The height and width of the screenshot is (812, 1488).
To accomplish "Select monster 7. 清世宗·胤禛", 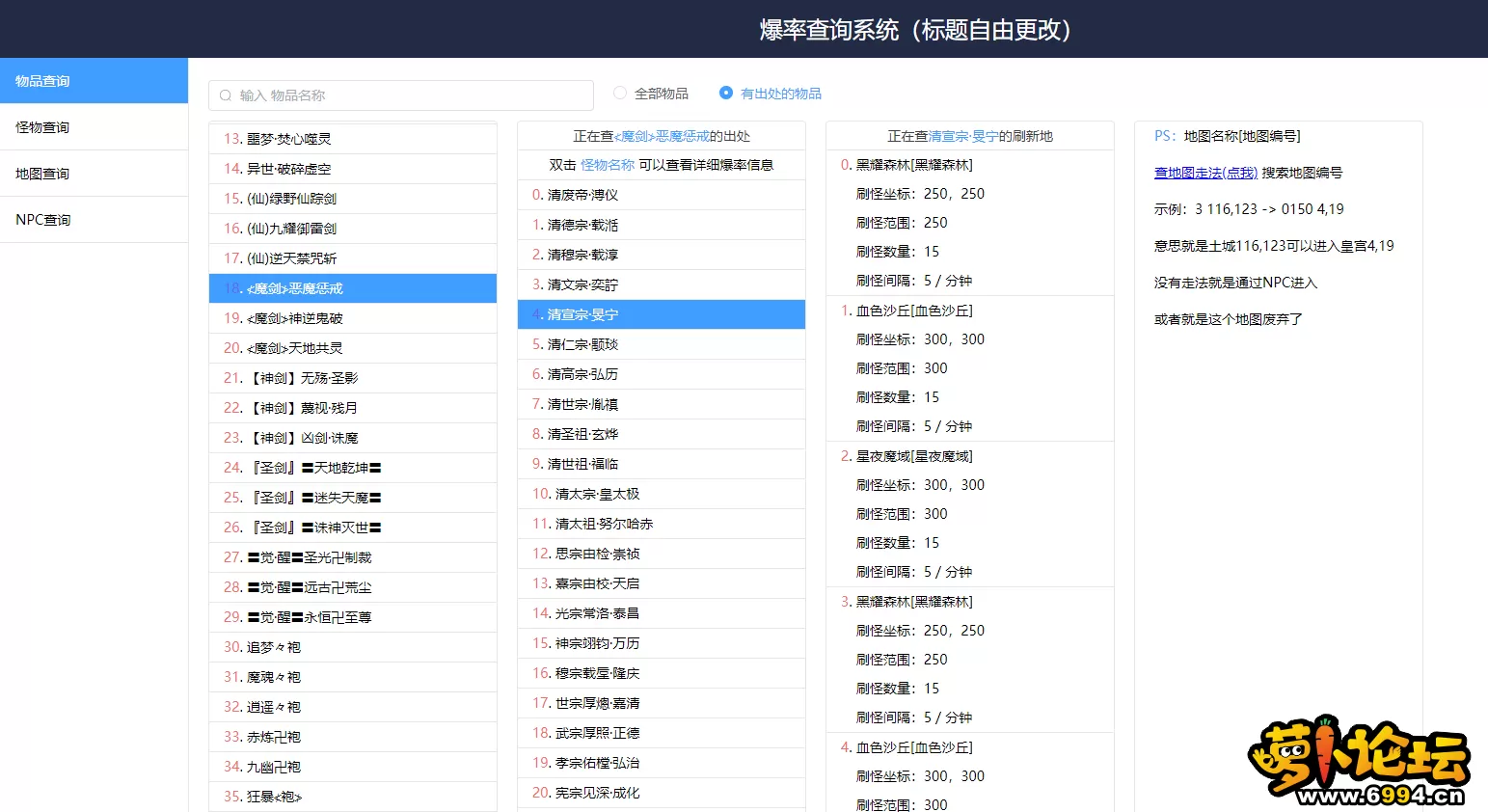I will pos(662,404).
